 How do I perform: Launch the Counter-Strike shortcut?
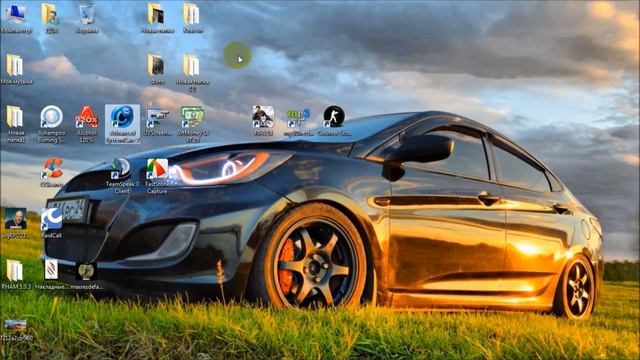(334, 121)
